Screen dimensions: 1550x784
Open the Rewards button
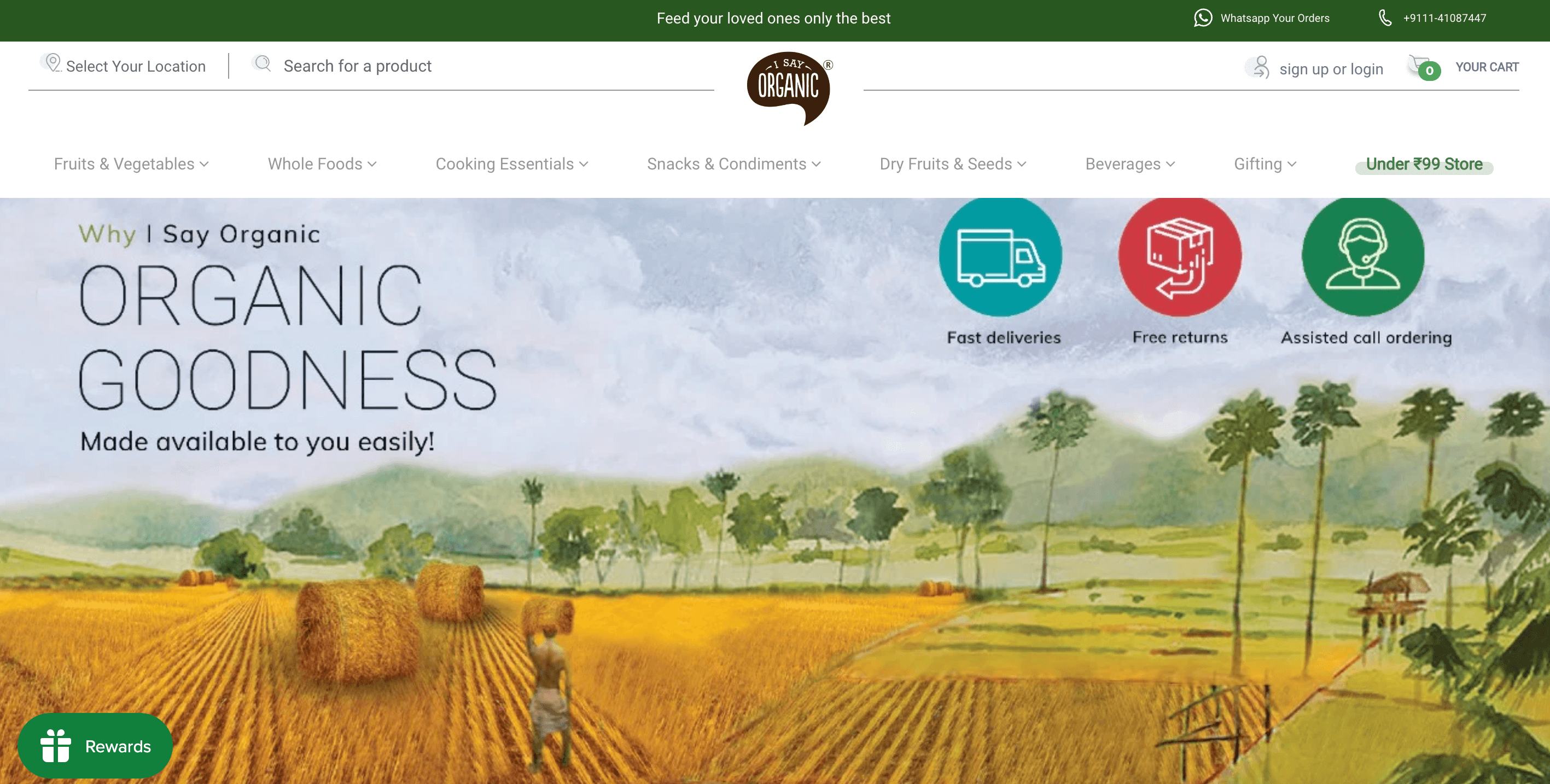[x=95, y=746]
